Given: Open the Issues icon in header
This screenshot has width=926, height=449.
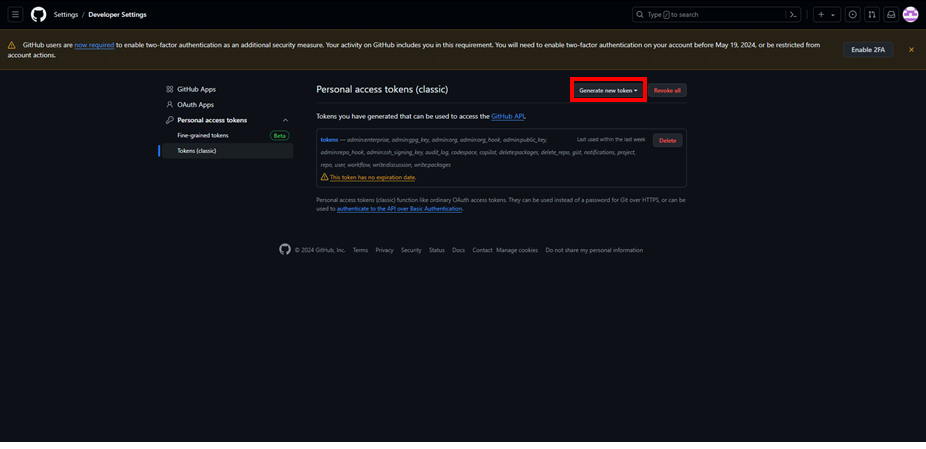Looking at the screenshot, I should 852,14.
